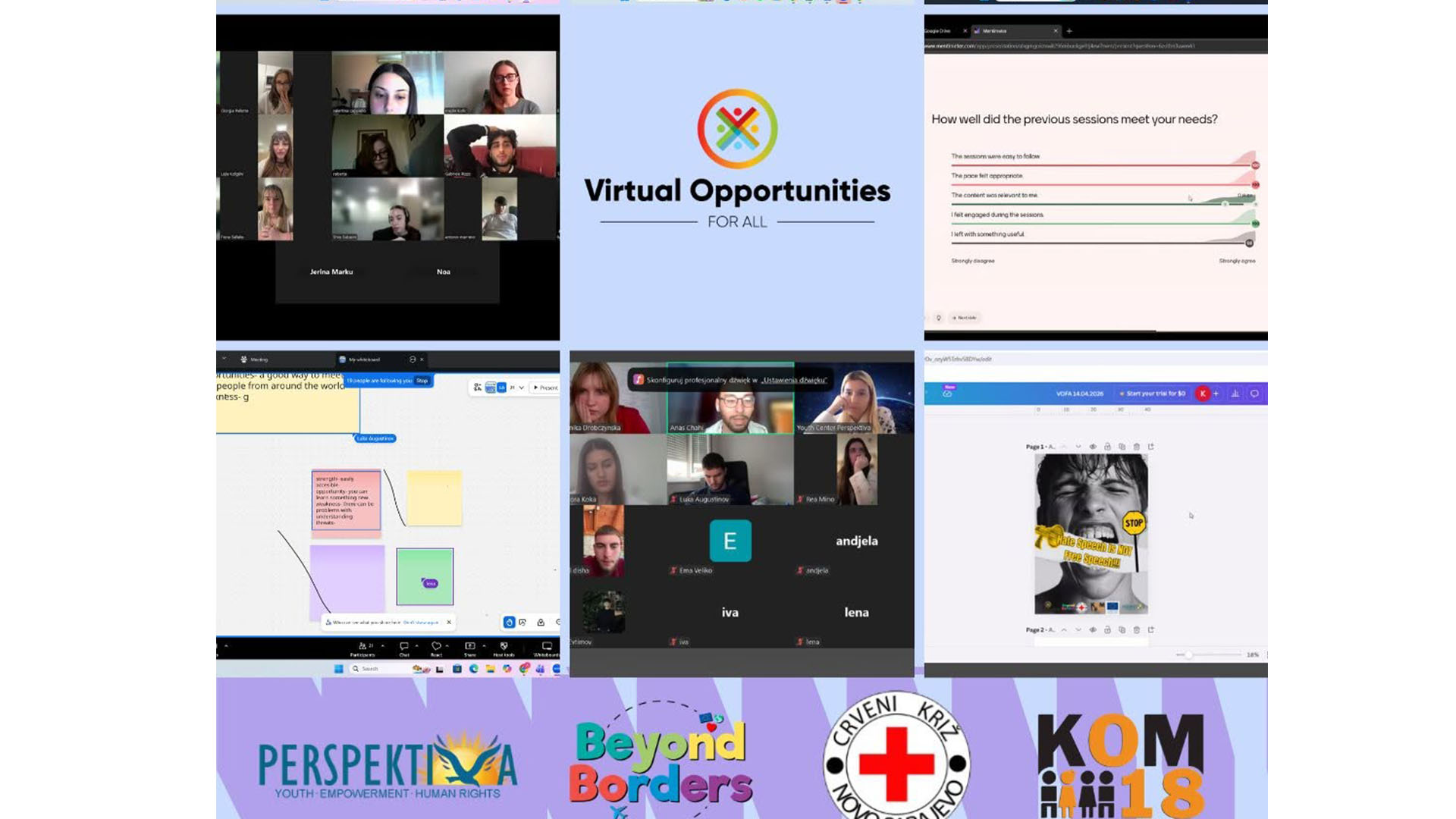Move Page 2 up with the arrow
This screenshot has height=819, width=1456.
[x=1064, y=629]
